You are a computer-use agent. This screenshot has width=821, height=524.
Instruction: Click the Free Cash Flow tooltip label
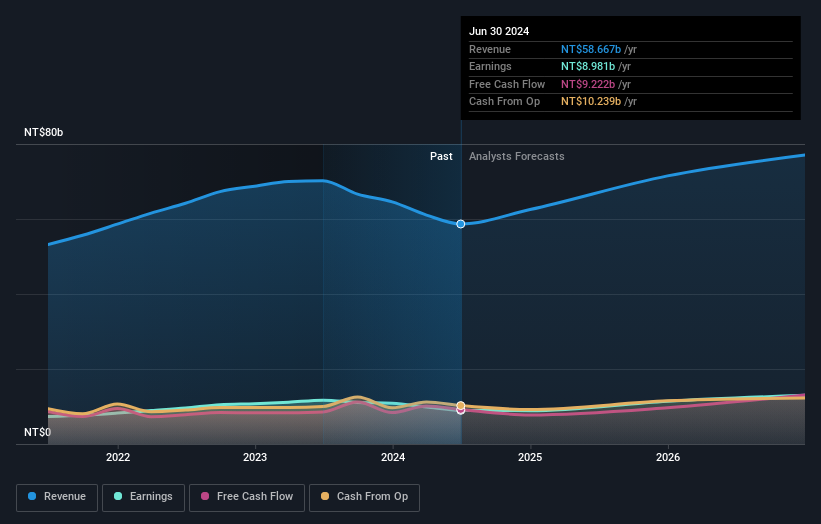(x=507, y=84)
